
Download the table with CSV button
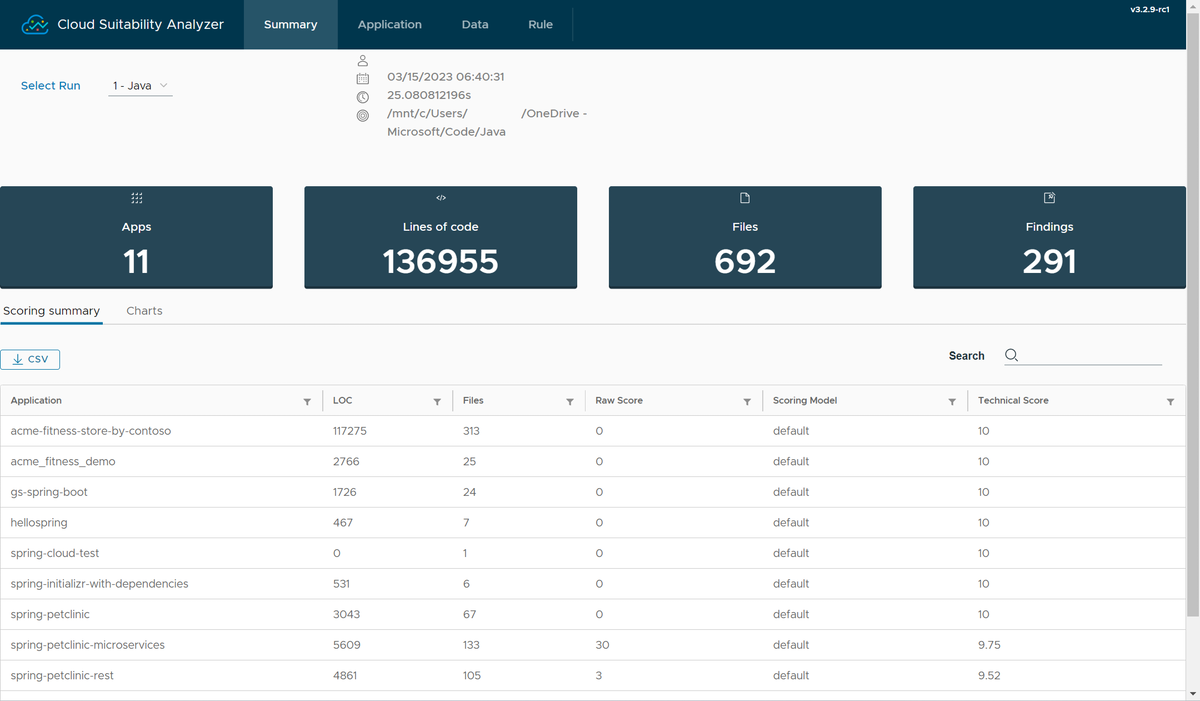31,360
